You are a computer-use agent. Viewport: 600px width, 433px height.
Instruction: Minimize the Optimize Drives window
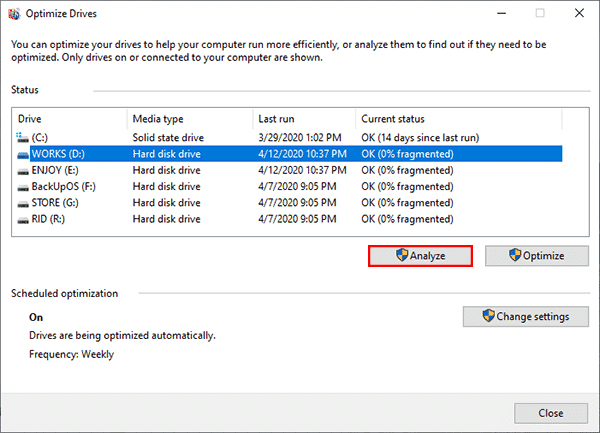click(x=502, y=13)
